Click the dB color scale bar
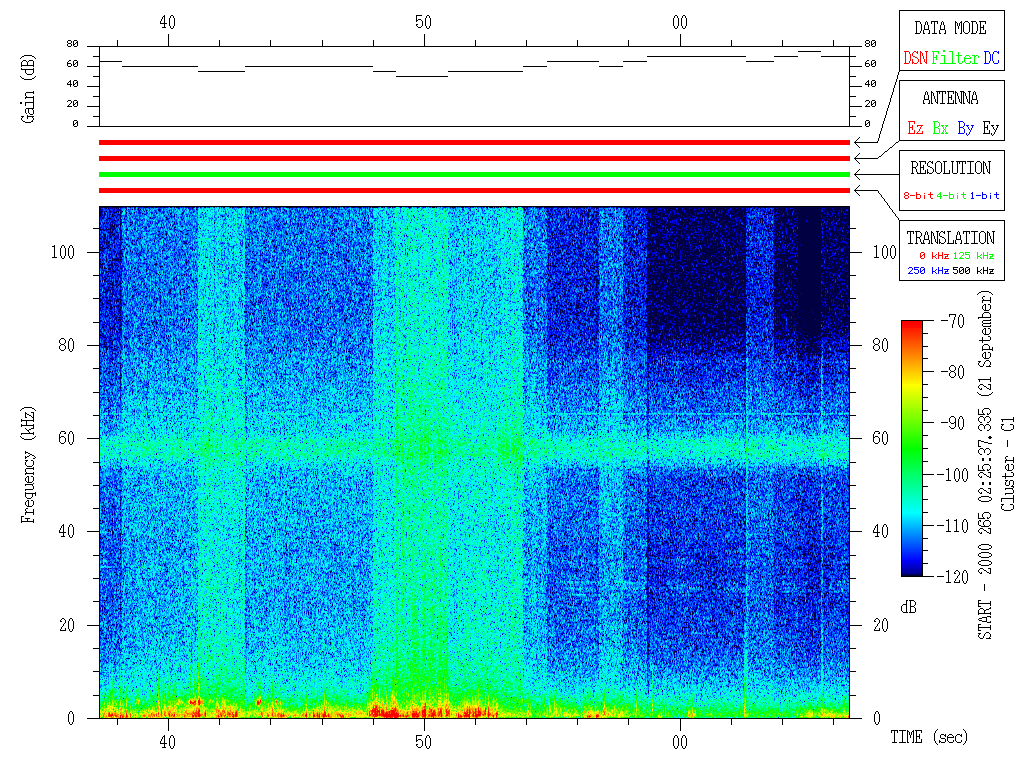The width and height of the screenshot is (1024, 768). coord(911,448)
